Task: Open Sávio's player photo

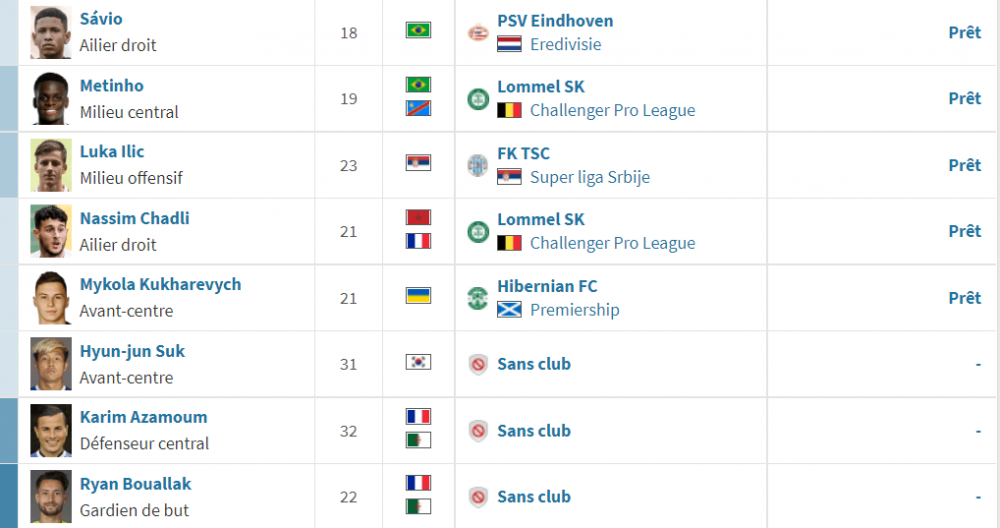Action: click(x=51, y=33)
